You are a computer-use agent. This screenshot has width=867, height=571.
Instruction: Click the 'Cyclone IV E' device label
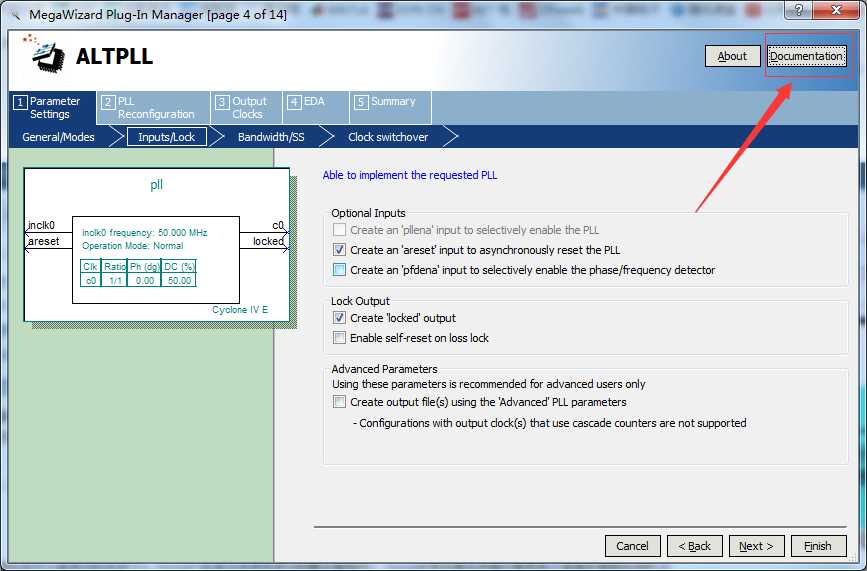(240, 310)
